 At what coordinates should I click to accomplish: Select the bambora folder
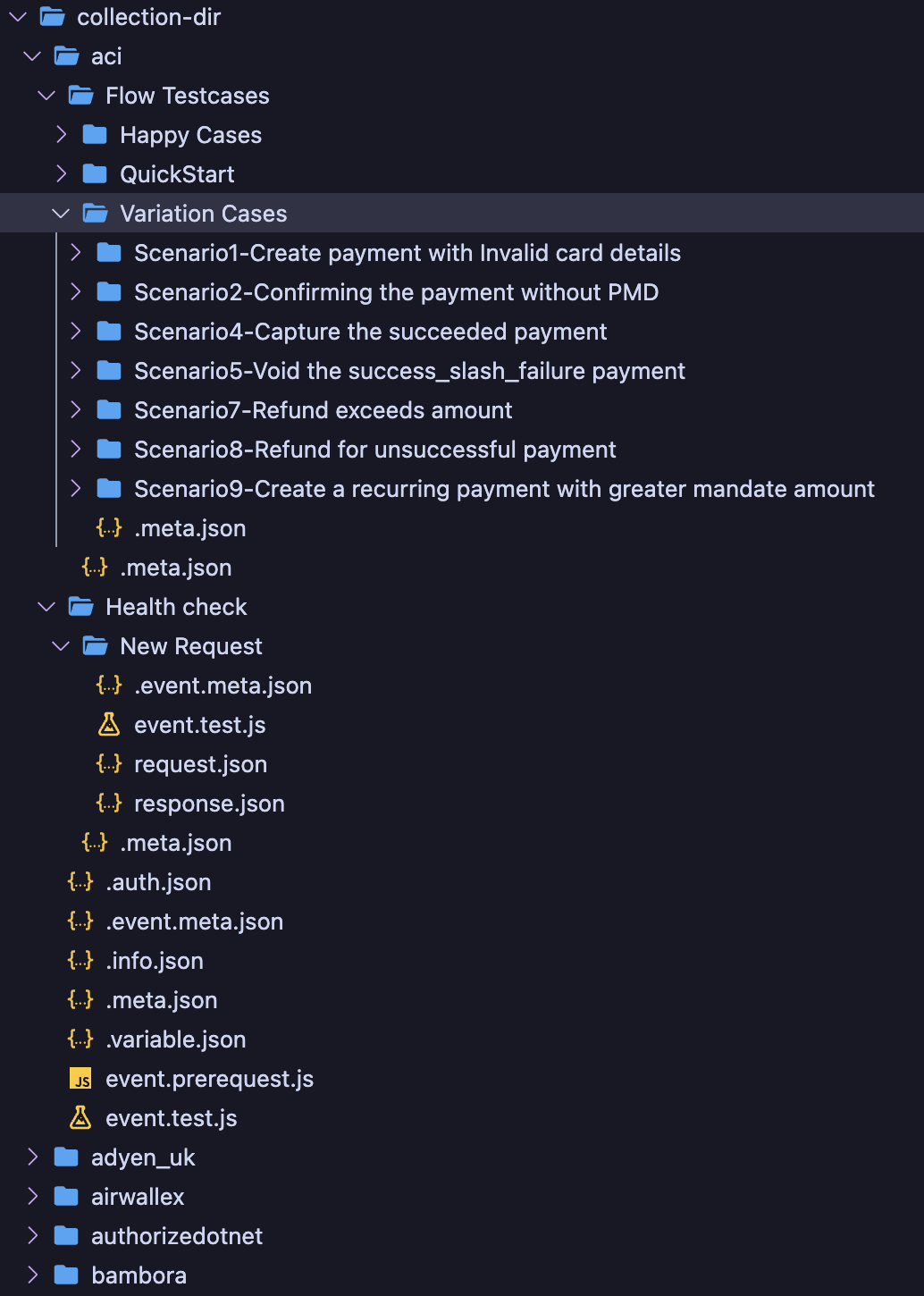[x=139, y=1275]
